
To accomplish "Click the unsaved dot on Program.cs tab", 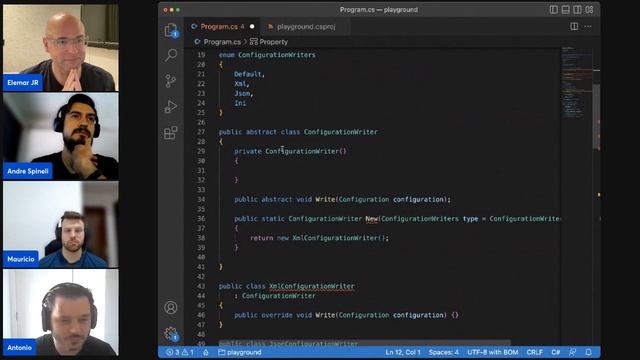I will coord(252,27).
